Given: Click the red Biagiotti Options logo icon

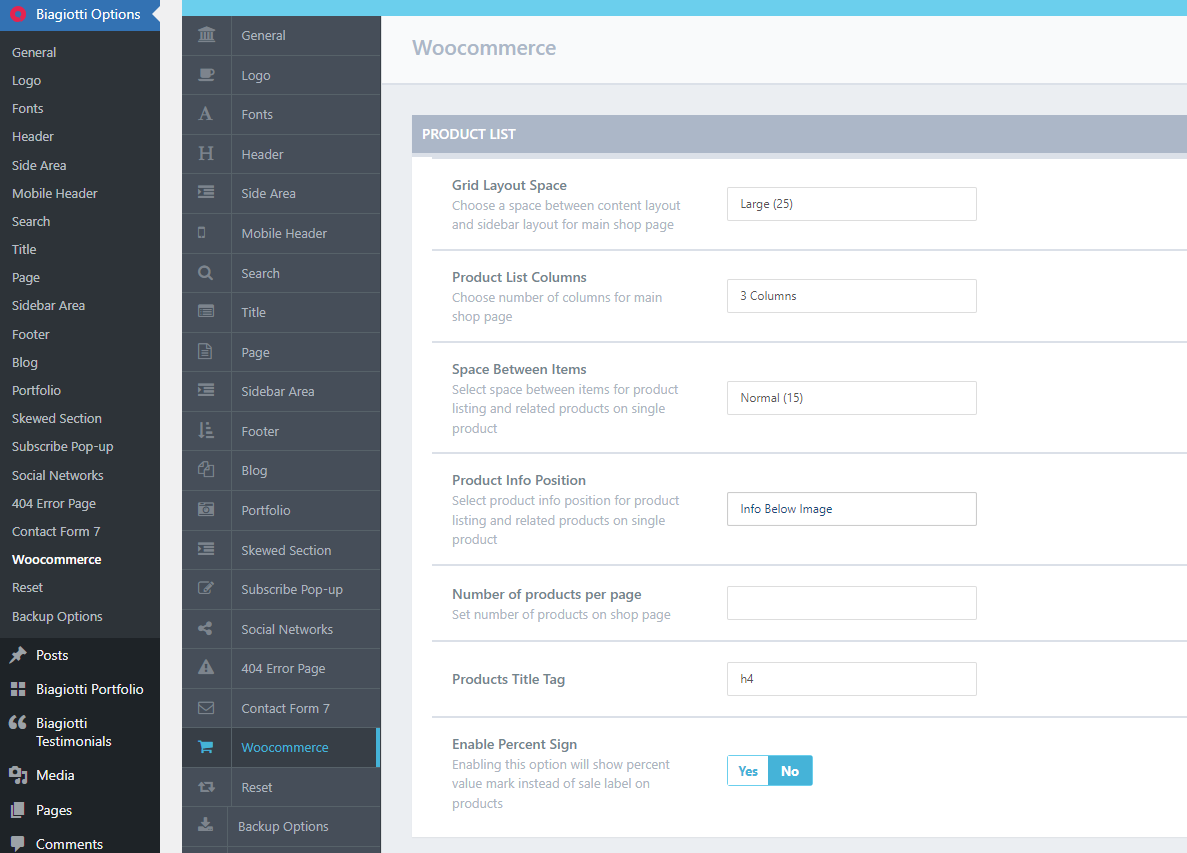Looking at the screenshot, I should pyautogui.click(x=18, y=14).
